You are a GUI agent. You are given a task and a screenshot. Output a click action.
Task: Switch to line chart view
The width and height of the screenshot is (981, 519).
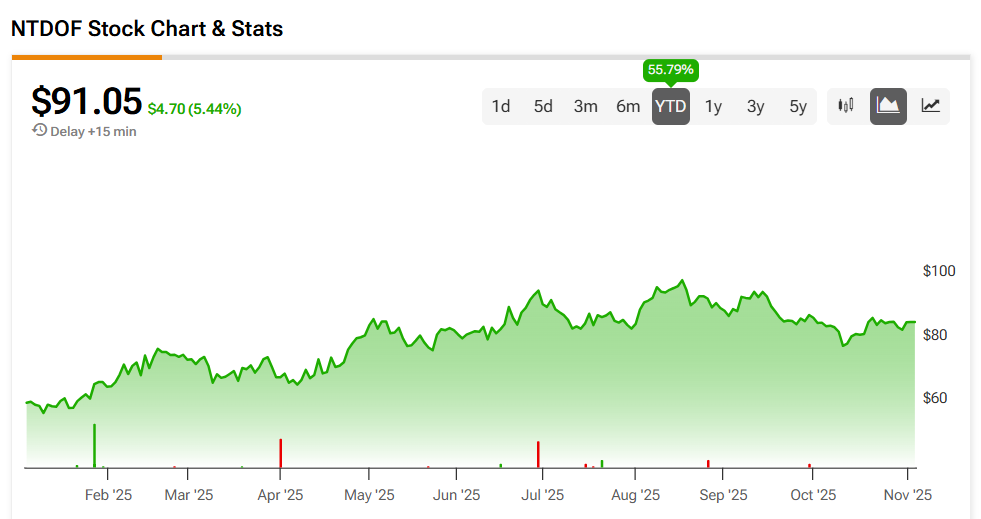coord(930,106)
